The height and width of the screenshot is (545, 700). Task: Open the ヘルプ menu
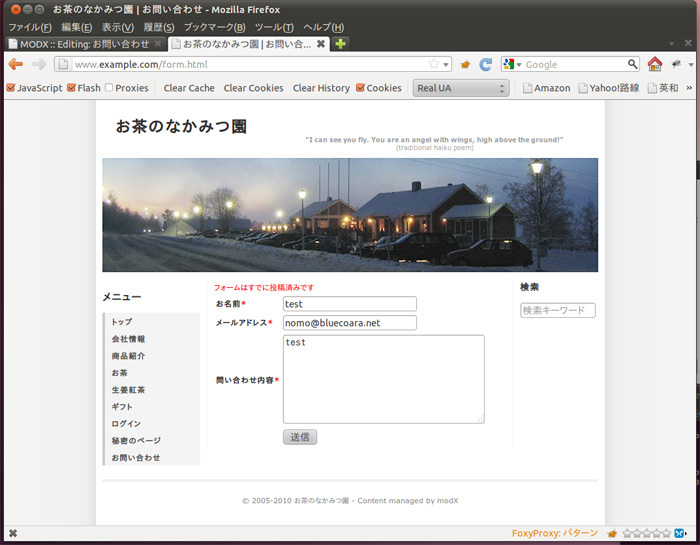click(324, 27)
